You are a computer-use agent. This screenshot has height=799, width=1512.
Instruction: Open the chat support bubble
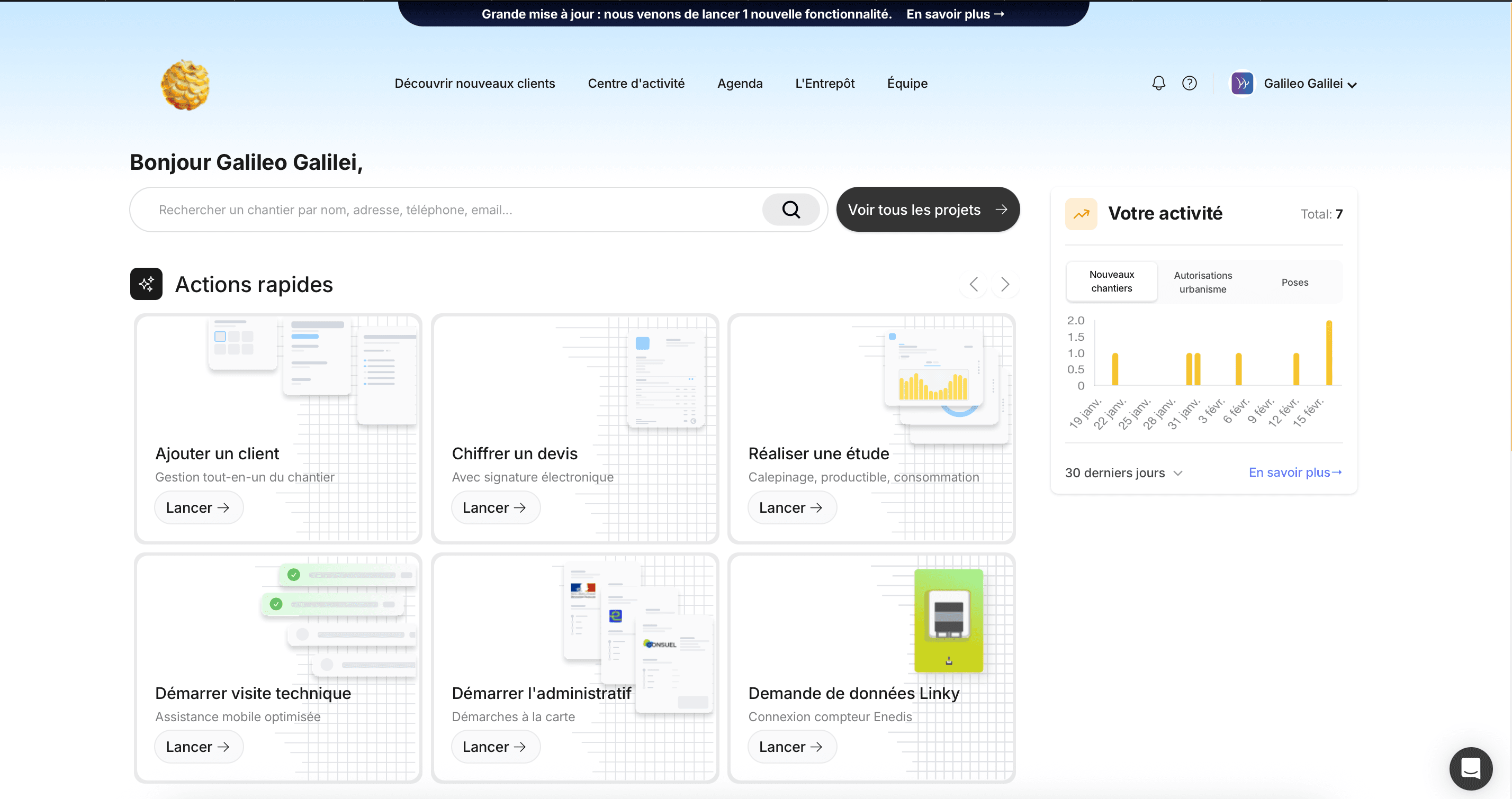[x=1470, y=768]
